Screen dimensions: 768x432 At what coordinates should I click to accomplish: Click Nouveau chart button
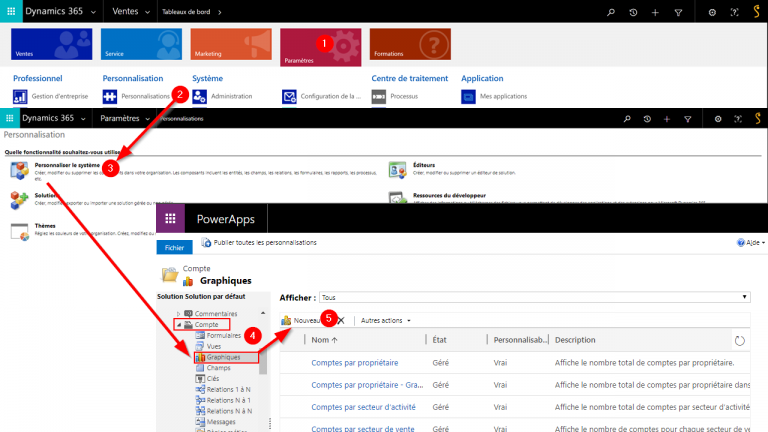301,320
